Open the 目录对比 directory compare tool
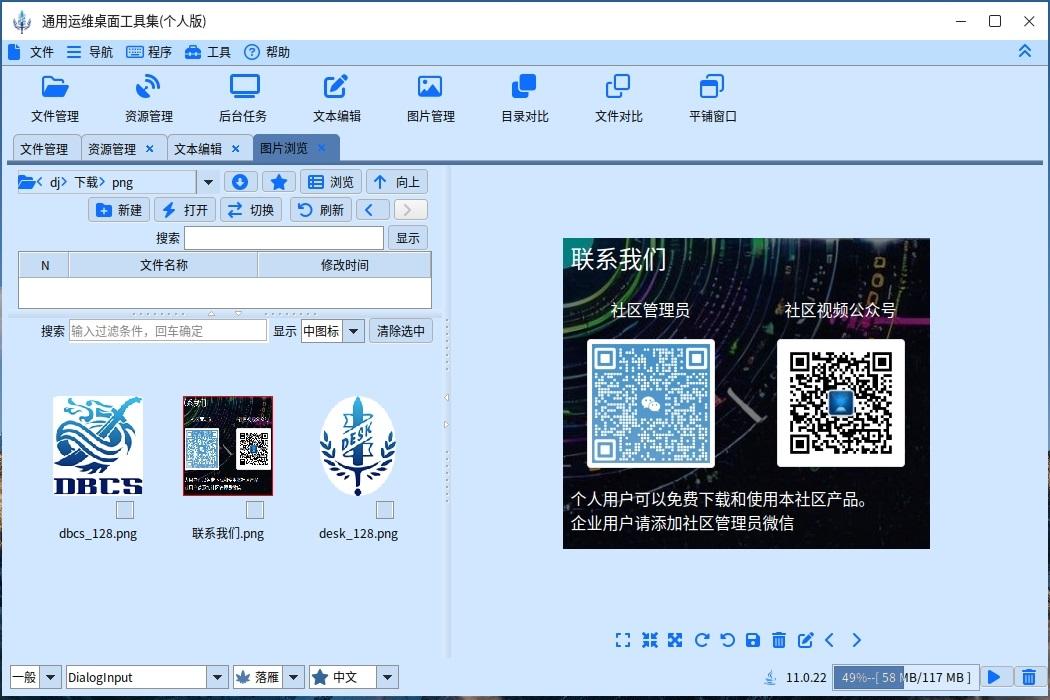This screenshot has width=1050, height=700. 524,98
